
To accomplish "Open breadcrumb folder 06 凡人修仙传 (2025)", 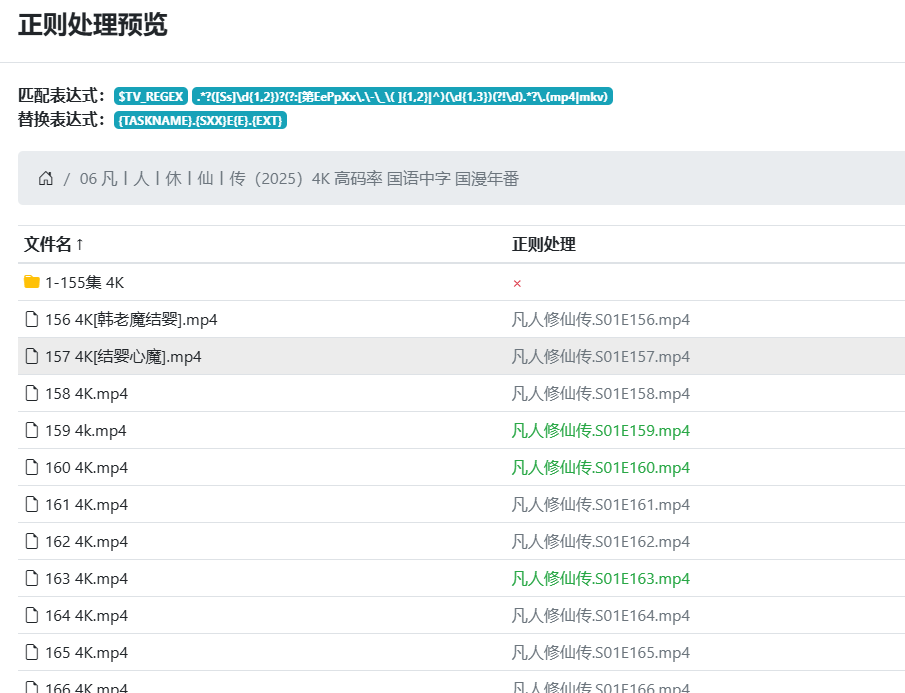I will point(298,179).
